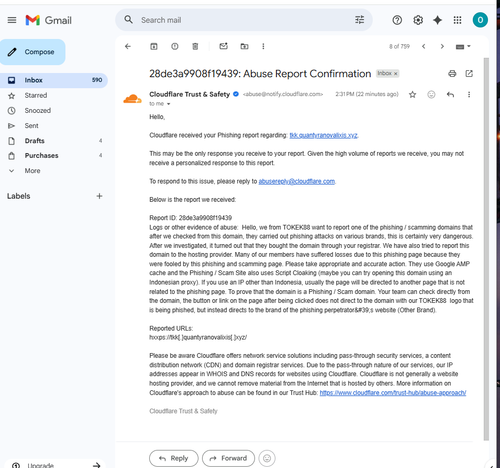
Task: Expand the "to me" details arrow
Action: (x=169, y=104)
